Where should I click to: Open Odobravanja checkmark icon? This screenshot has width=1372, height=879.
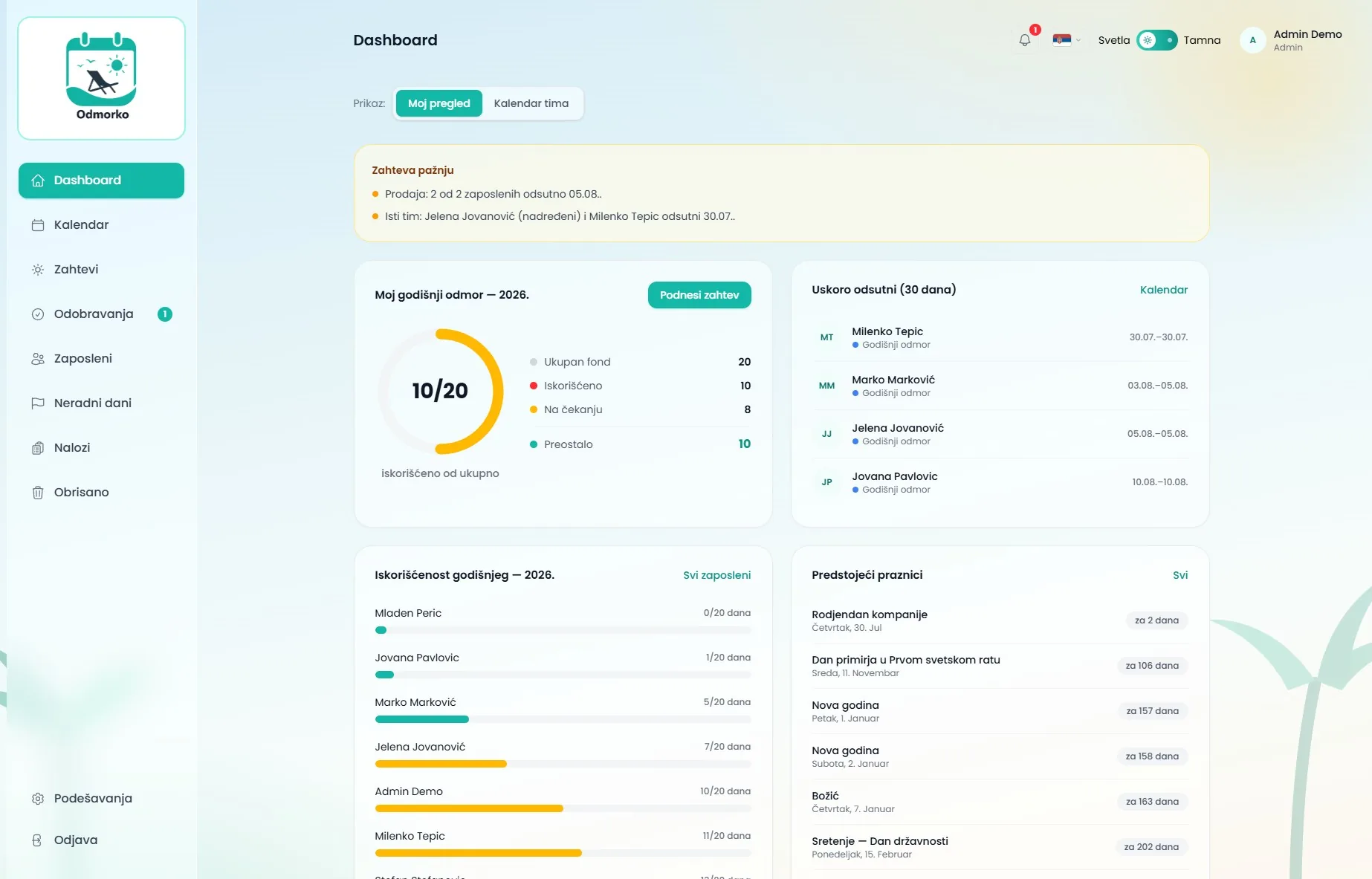coord(38,314)
